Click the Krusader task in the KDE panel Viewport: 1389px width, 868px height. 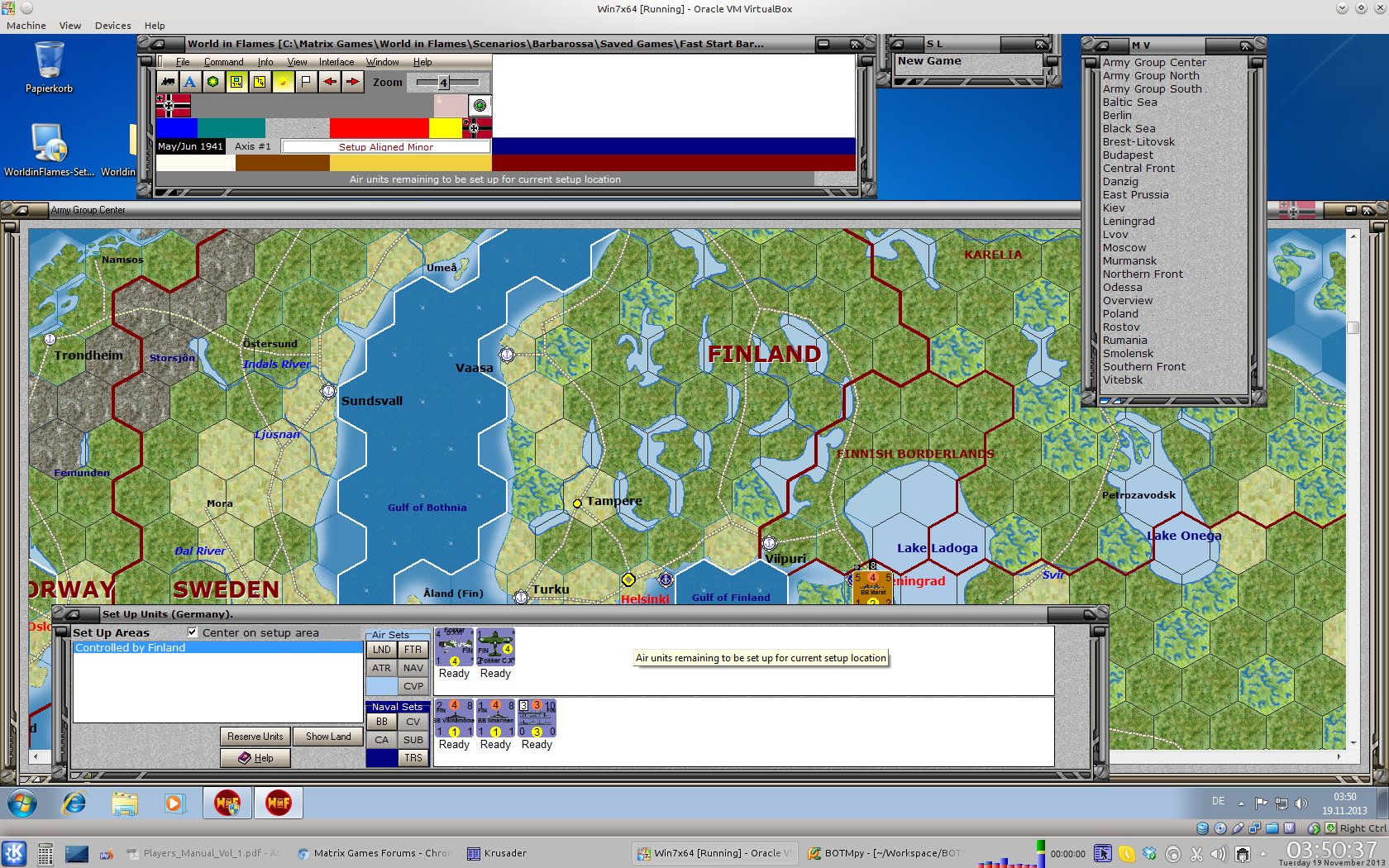[496, 853]
